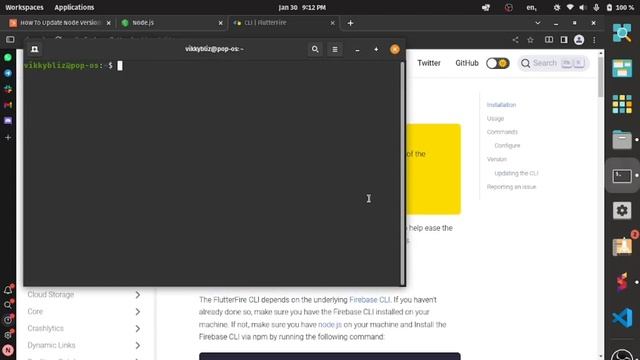Open Gmail in the browser sidebar
This screenshot has width=640, height=360.
(8, 105)
